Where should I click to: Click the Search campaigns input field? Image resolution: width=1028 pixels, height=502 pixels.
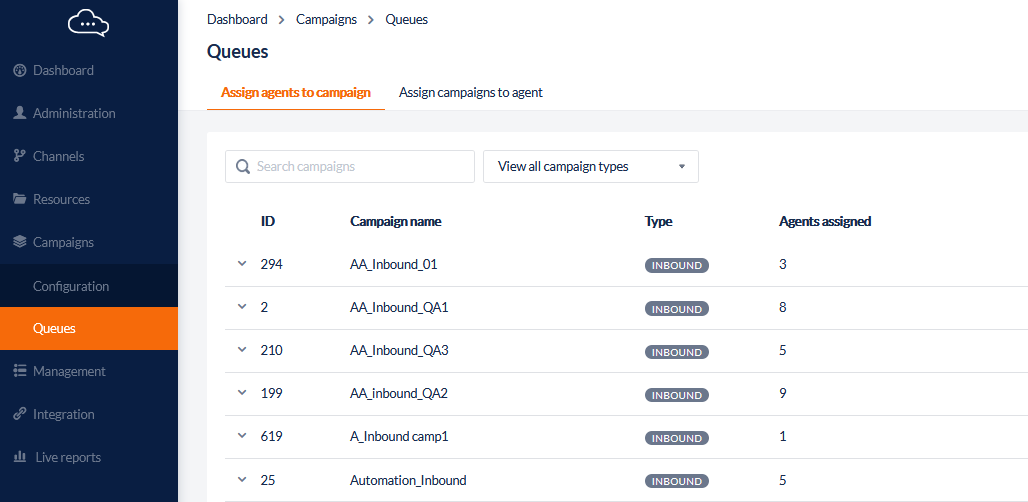pyautogui.click(x=360, y=167)
